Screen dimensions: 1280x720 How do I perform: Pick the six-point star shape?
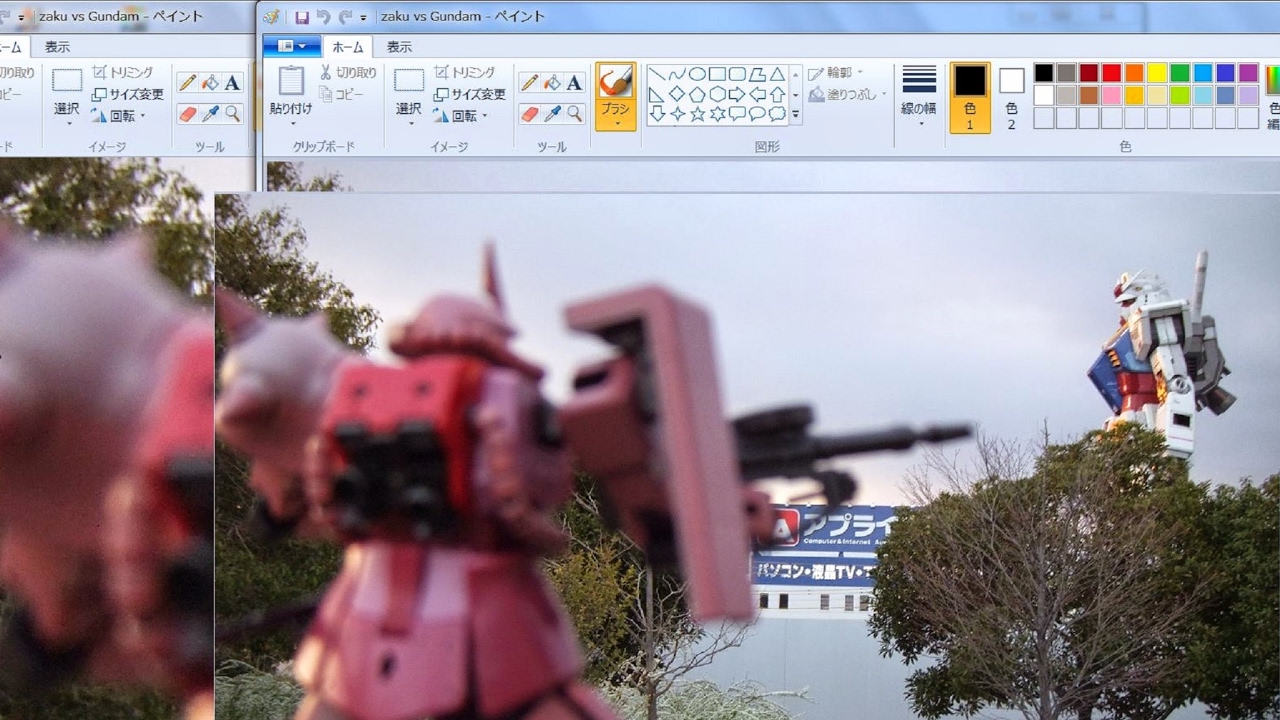tap(717, 114)
